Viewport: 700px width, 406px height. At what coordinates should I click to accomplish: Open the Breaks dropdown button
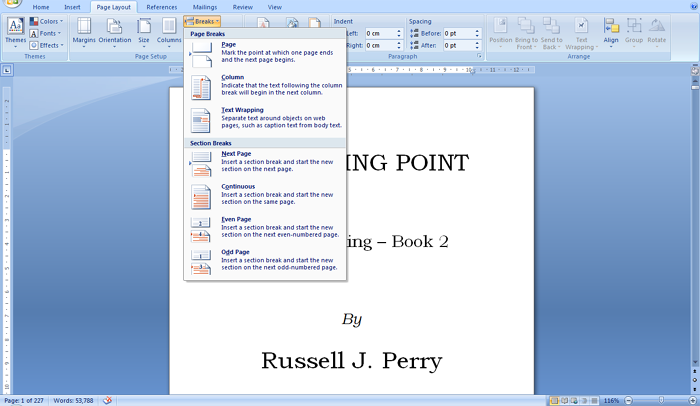[x=202, y=21]
